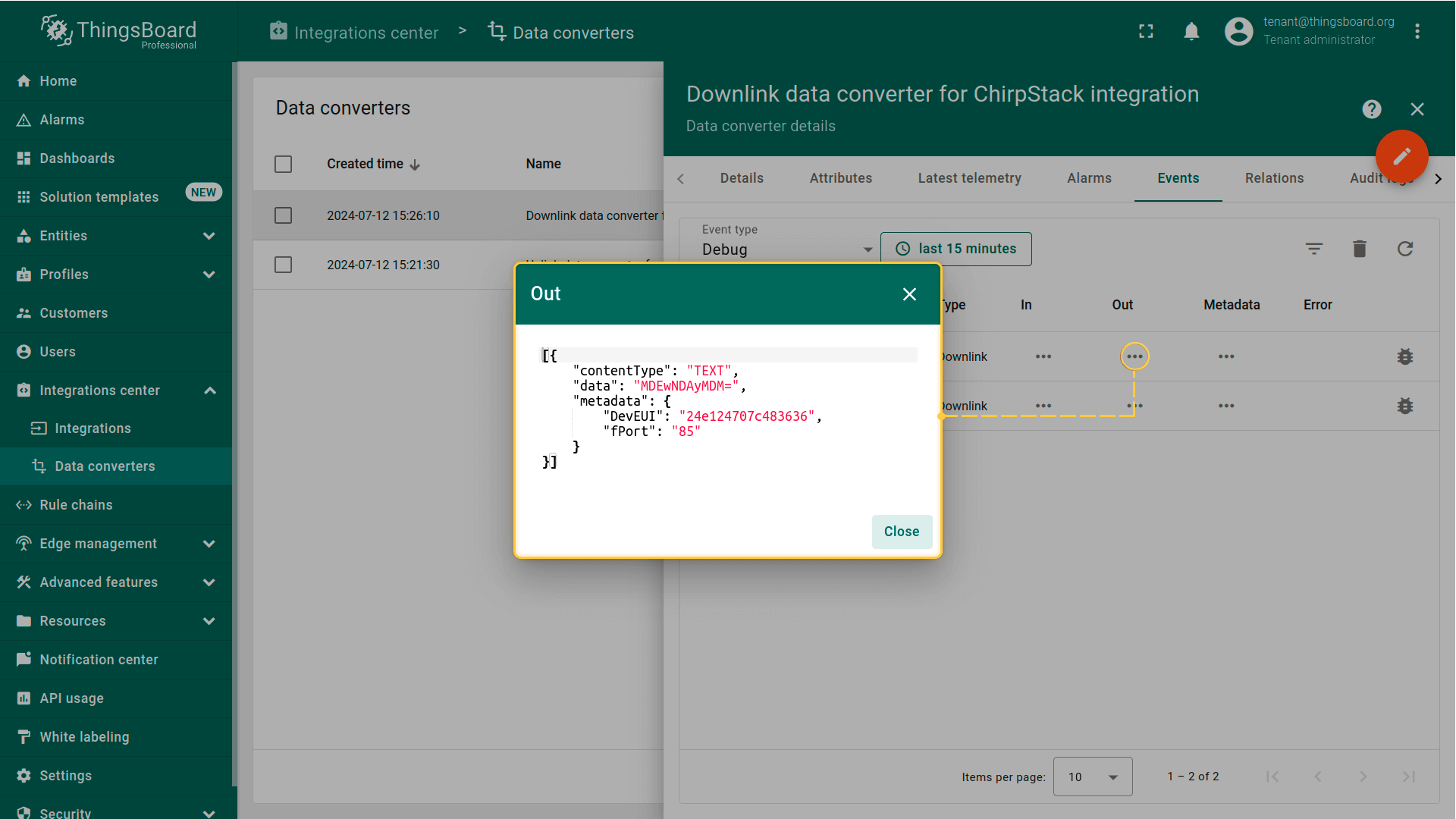Click the notifications bell icon
1456x819 pixels.
coord(1191,31)
